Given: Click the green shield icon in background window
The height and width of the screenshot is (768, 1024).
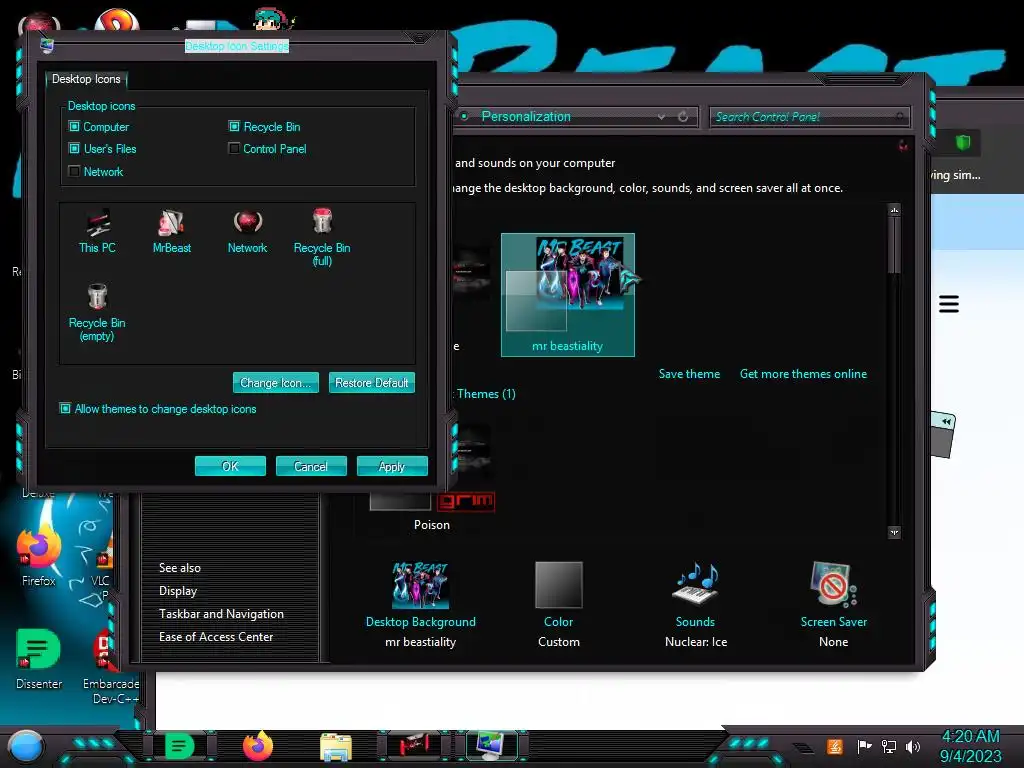Looking at the screenshot, I should pyautogui.click(x=963, y=142).
